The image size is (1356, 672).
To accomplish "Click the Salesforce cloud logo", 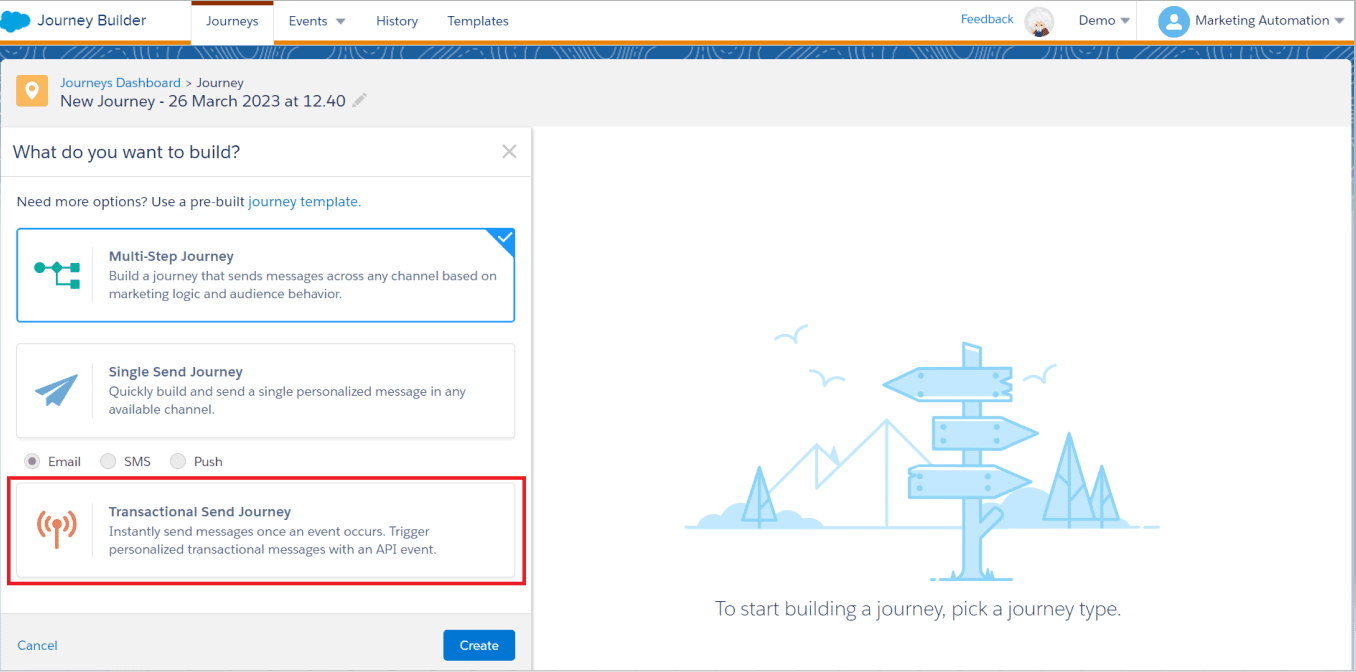I will click(x=16, y=21).
